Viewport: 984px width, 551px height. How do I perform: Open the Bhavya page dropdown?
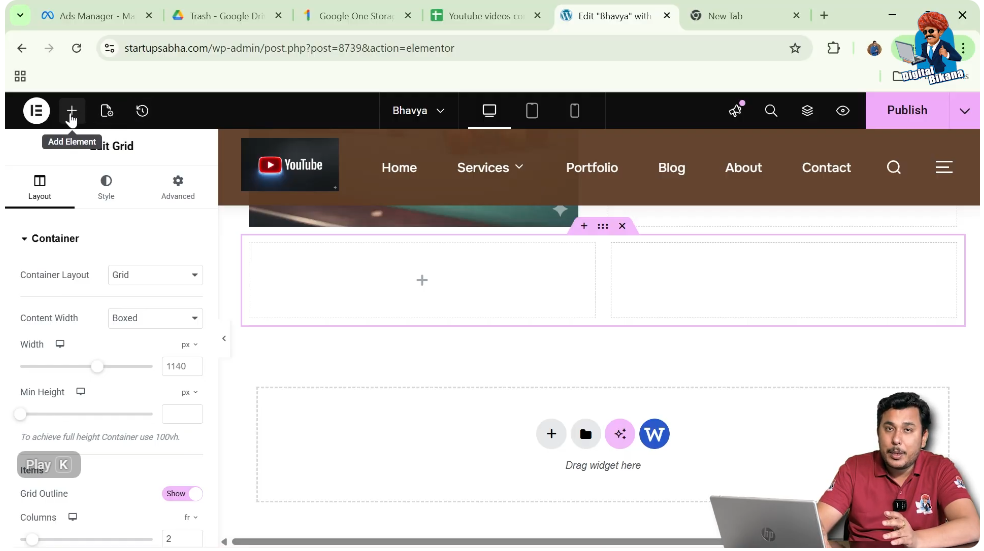(419, 110)
